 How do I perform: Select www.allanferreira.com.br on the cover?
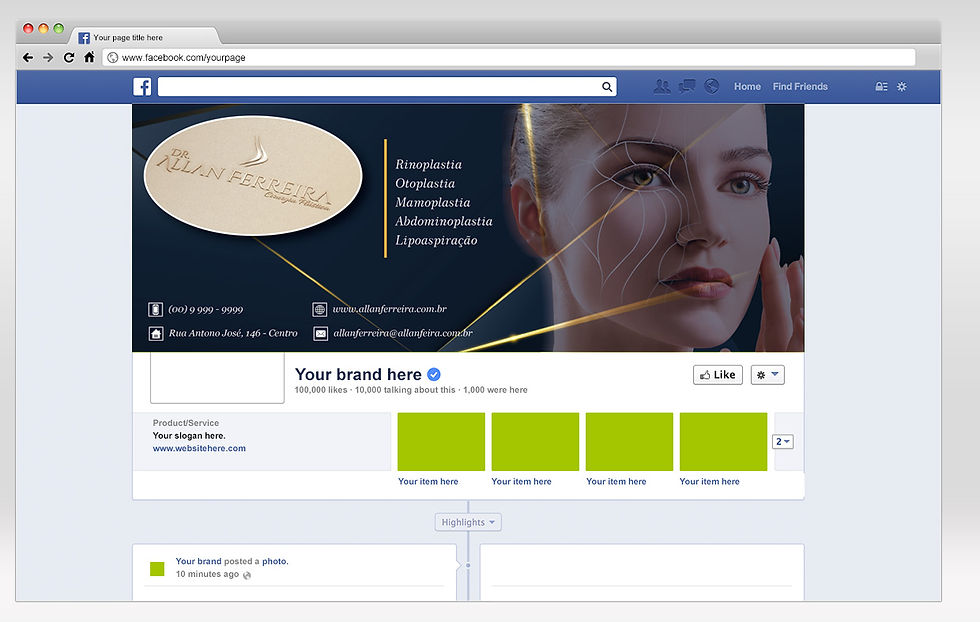pyautogui.click(x=389, y=309)
